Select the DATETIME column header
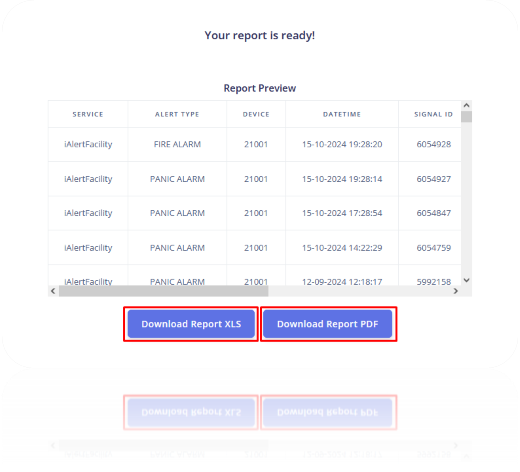This screenshot has height=472, width=520. pos(342,114)
